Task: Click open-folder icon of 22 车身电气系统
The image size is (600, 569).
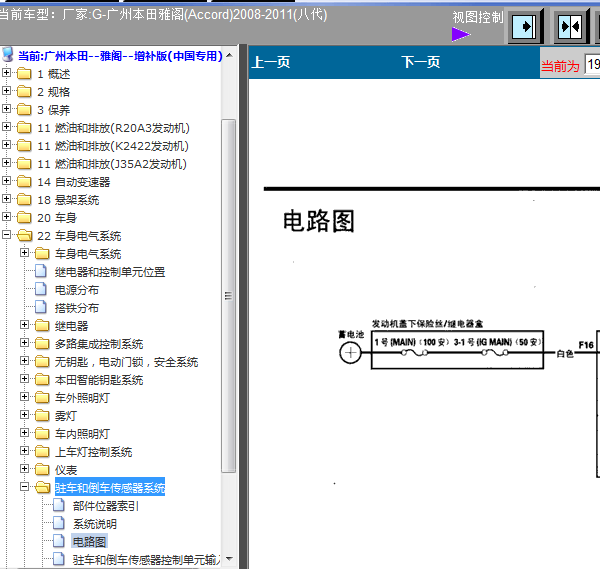Action: 24,235
